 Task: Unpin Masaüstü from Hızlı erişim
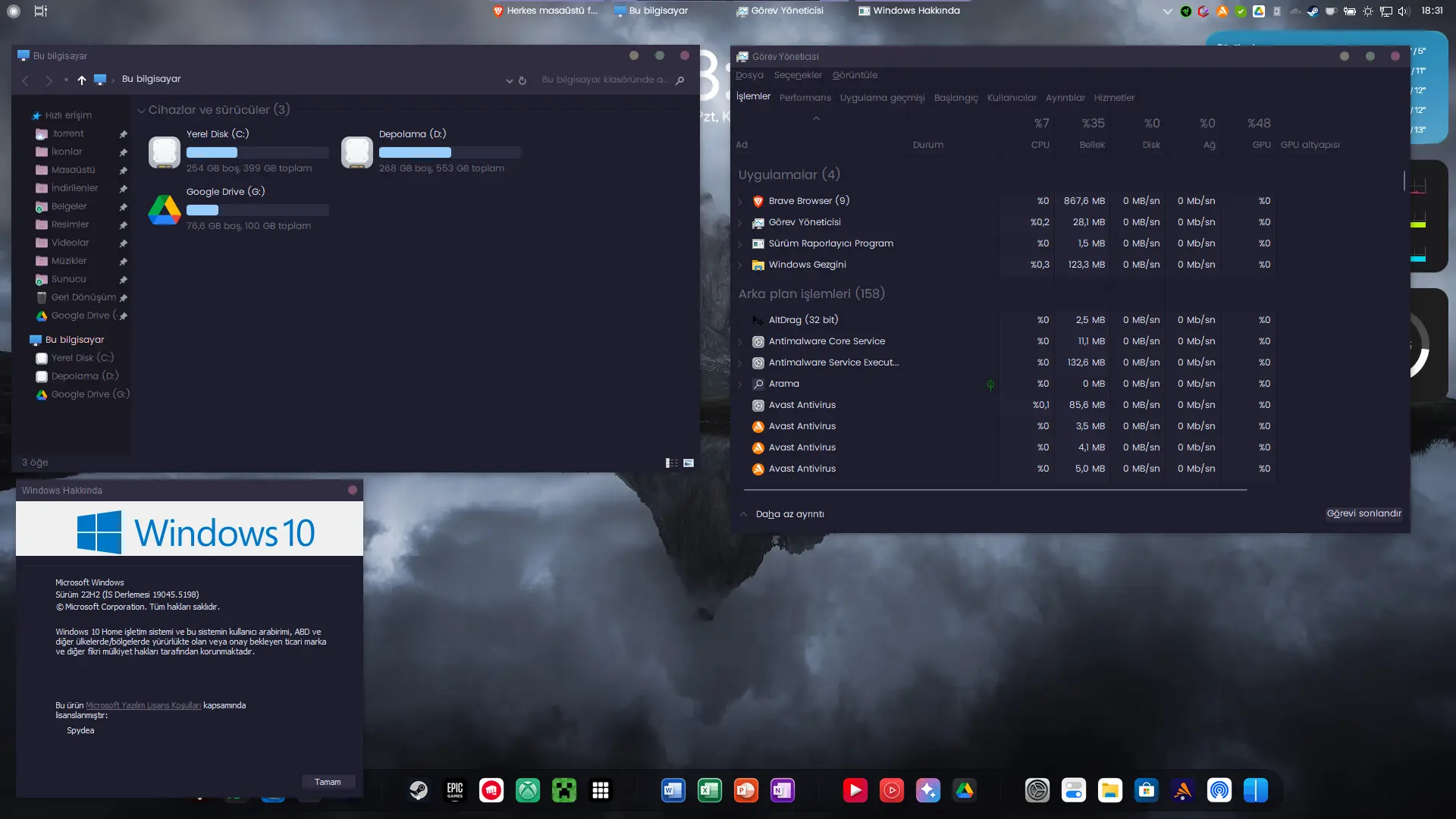(123, 171)
